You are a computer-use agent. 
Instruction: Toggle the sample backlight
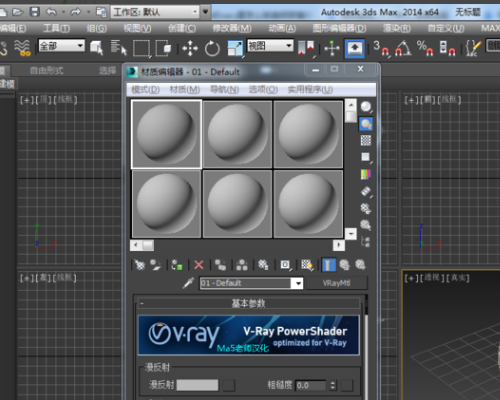coord(366,124)
